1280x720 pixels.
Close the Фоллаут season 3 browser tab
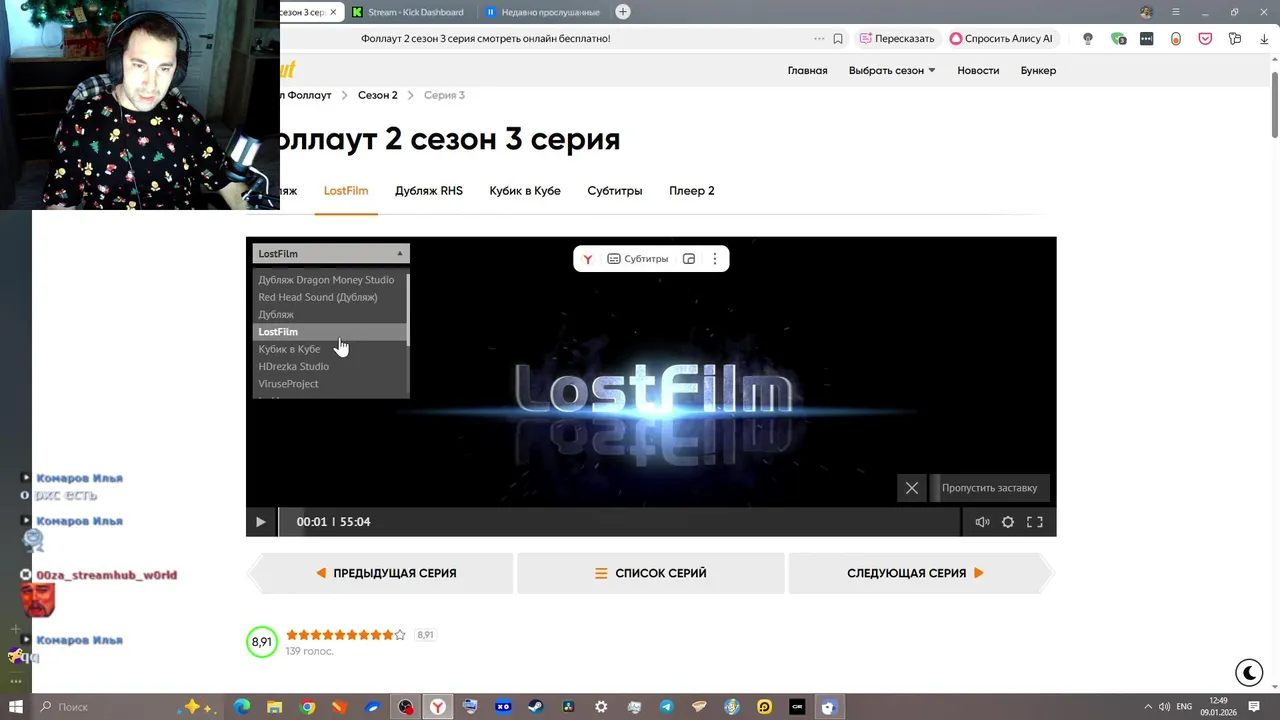point(332,12)
